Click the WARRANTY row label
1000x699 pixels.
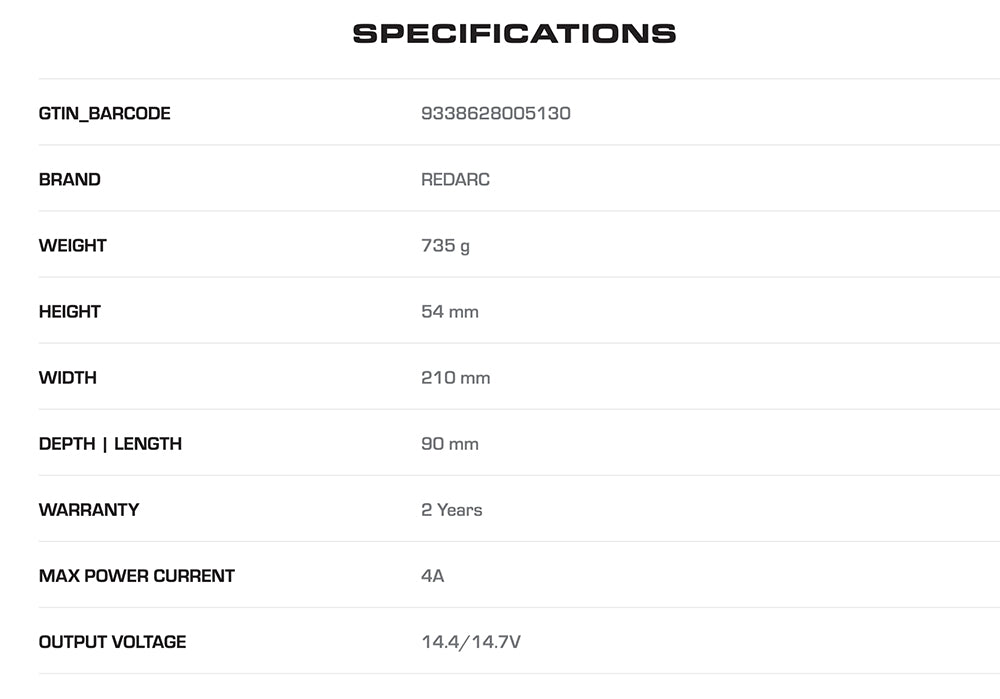[x=88, y=510]
